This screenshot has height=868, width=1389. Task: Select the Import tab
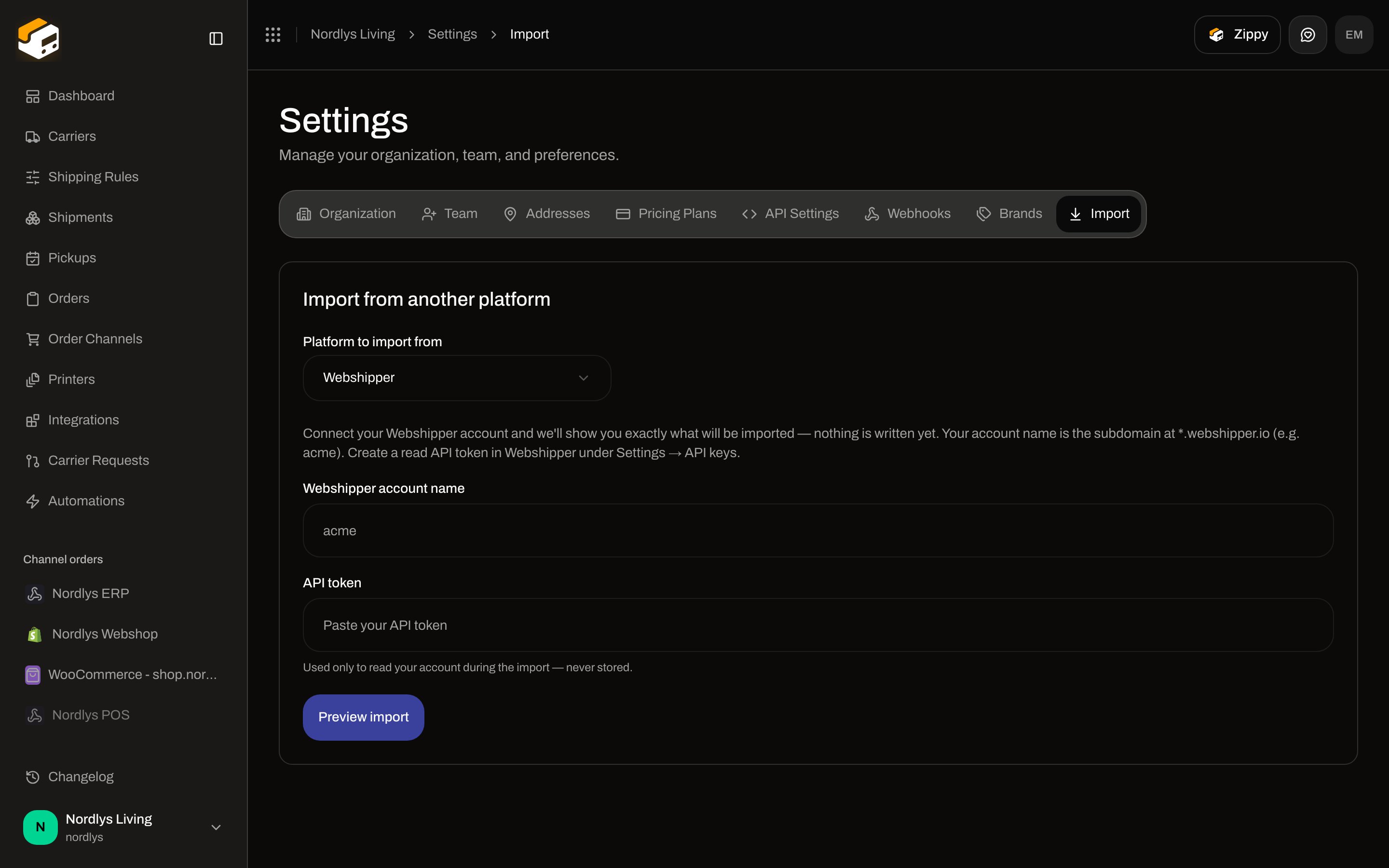1099,214
